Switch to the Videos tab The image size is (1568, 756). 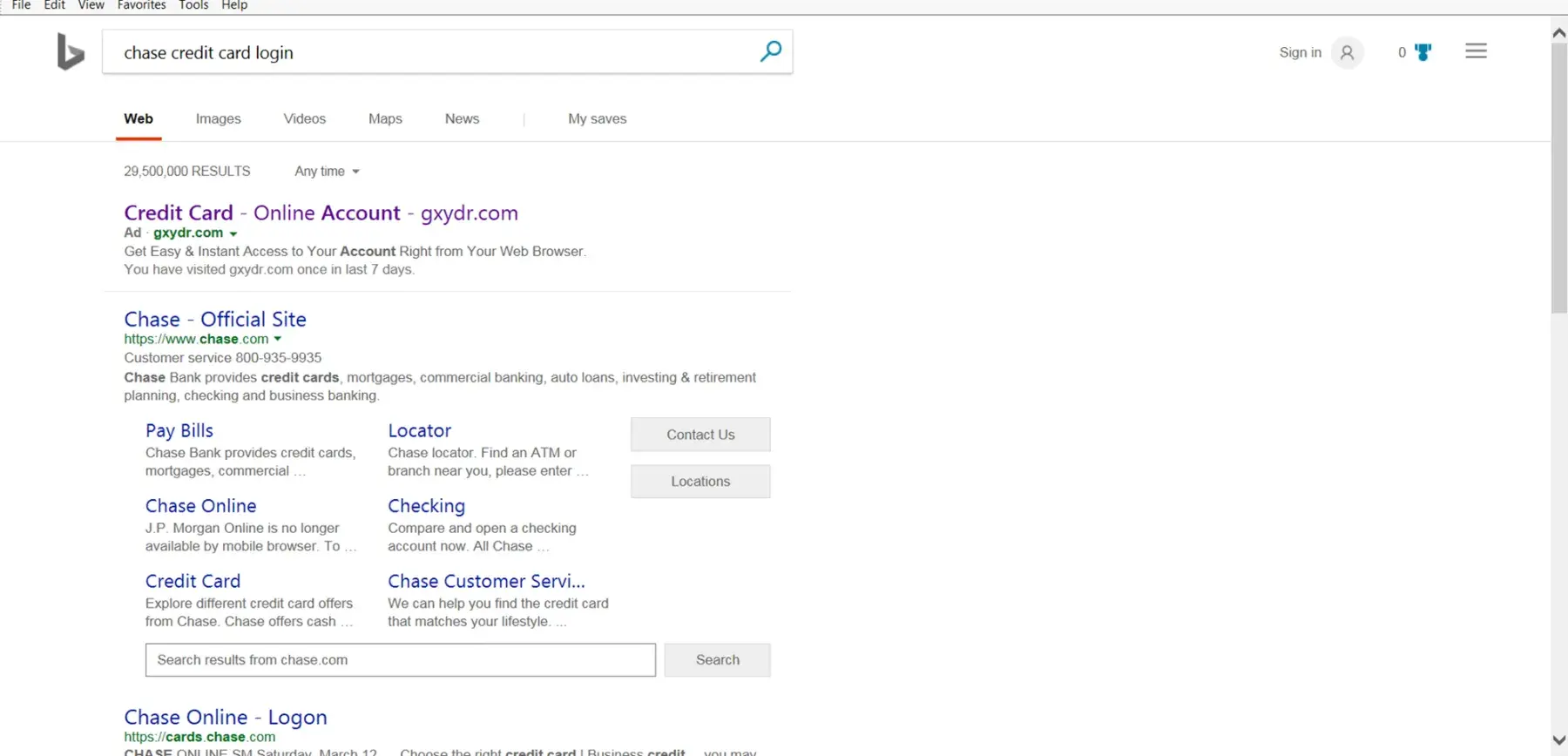pyautogui.click(x=304, y=118)
